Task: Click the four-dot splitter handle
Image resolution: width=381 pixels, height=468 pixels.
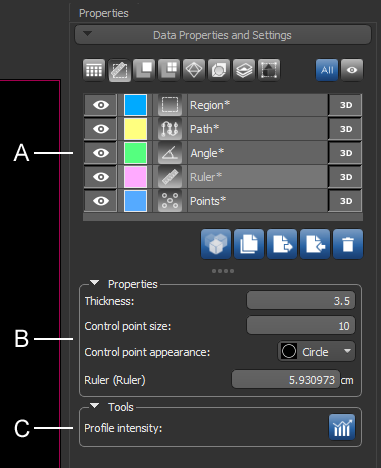Action: pos(223,271)
